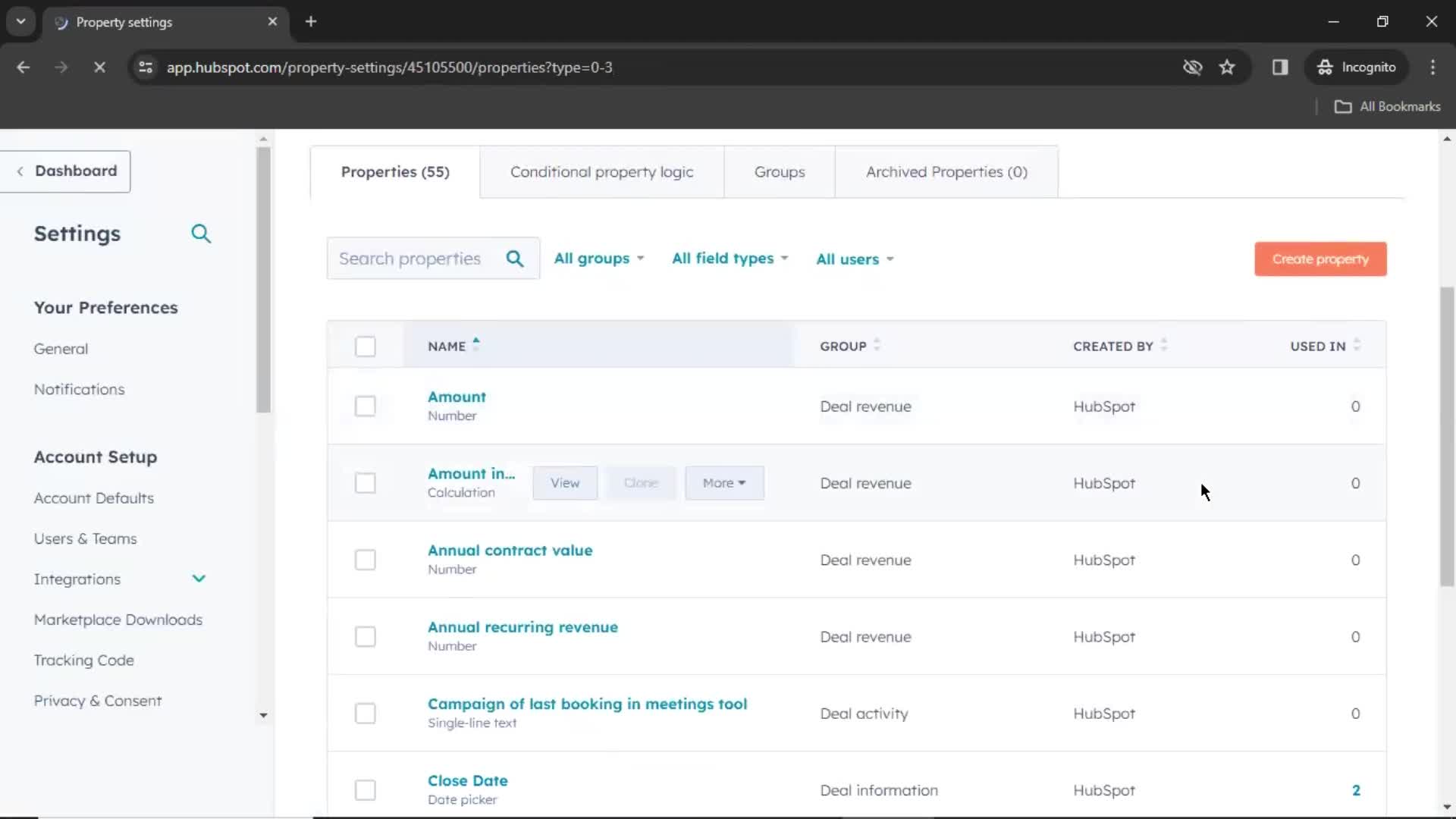
Task: Click the Clone button for Amount in…
Action: [641, 483]
